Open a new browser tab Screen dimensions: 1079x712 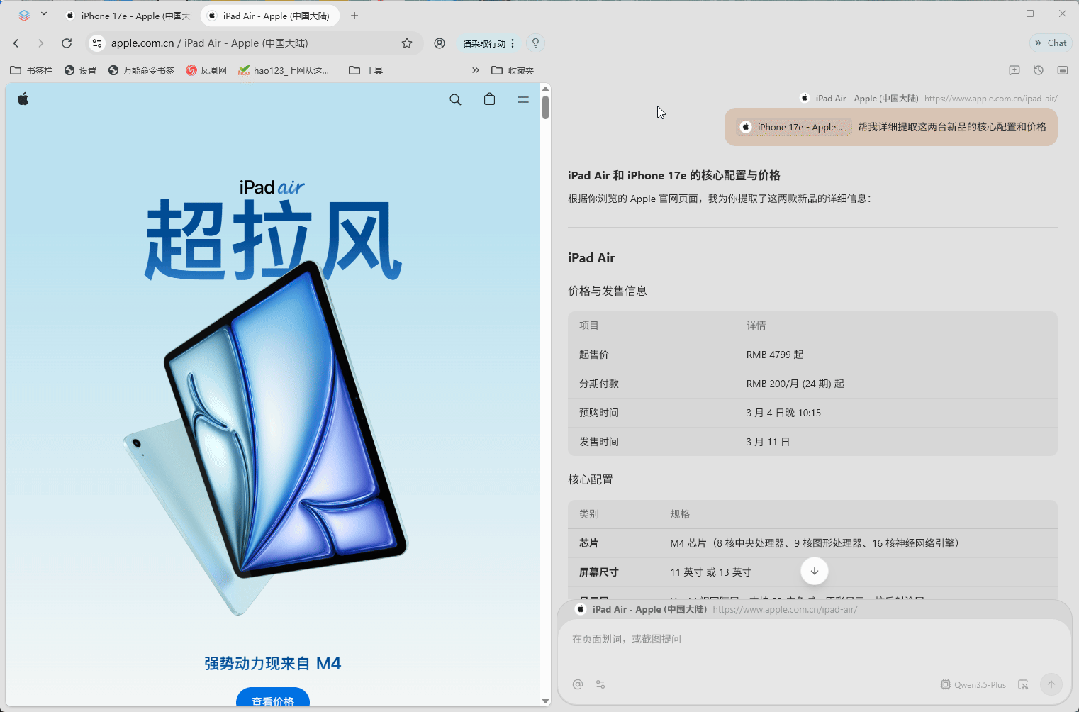pos(354,15)
